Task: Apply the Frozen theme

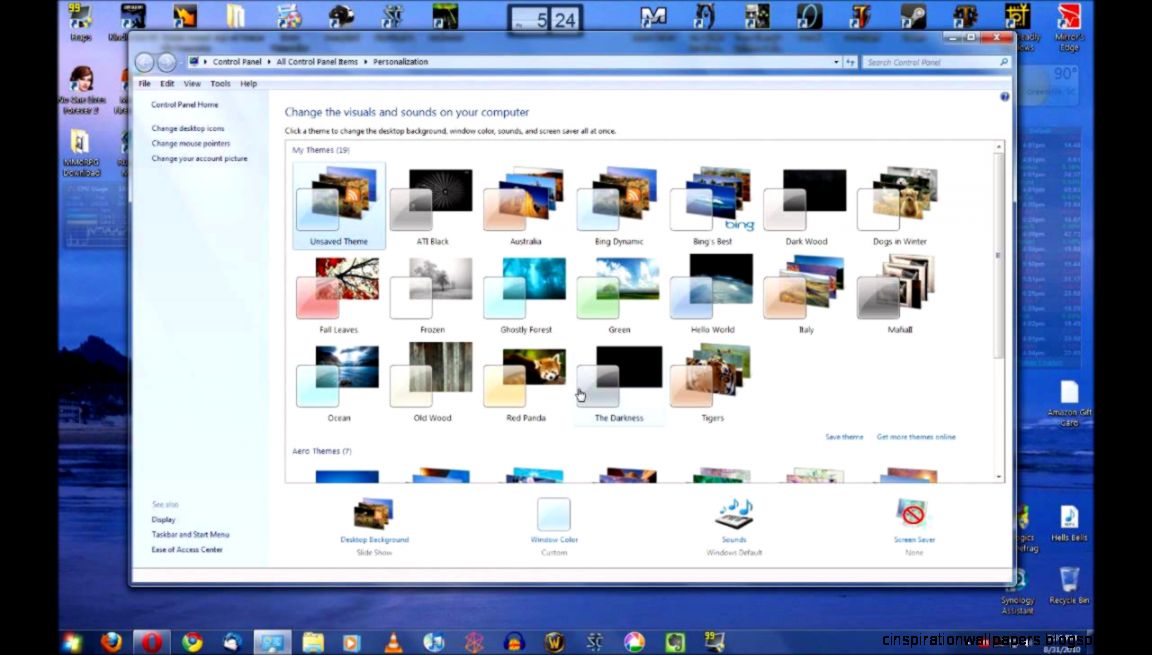Action: pyautogui.click(x=430, y=290)
